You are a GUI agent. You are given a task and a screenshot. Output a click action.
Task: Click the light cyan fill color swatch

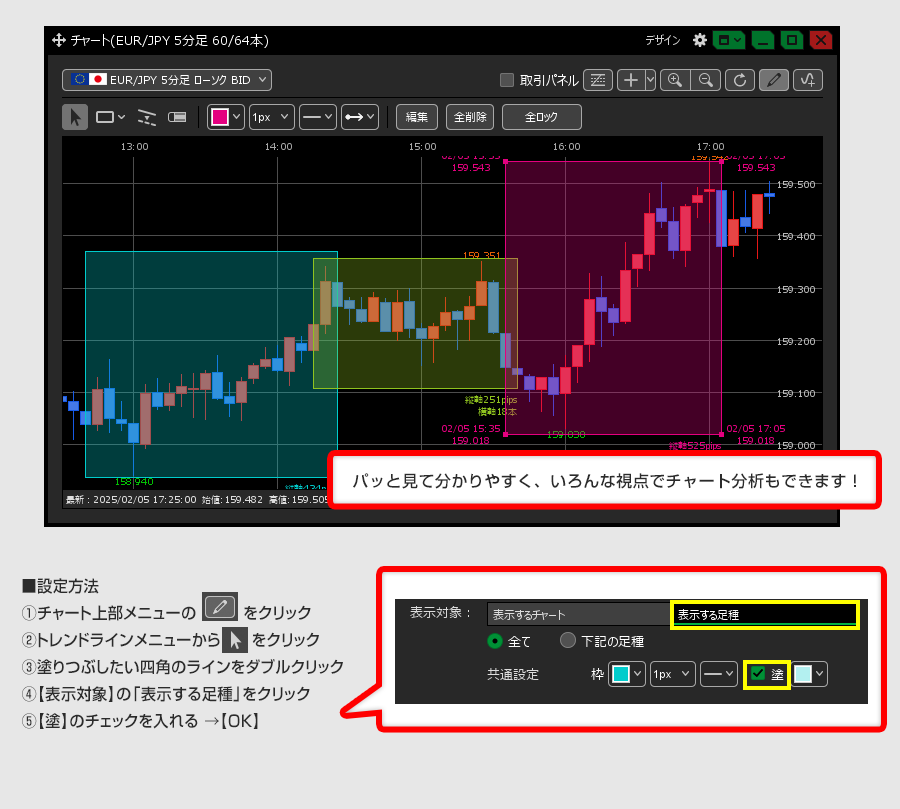[x=802, y=674]
